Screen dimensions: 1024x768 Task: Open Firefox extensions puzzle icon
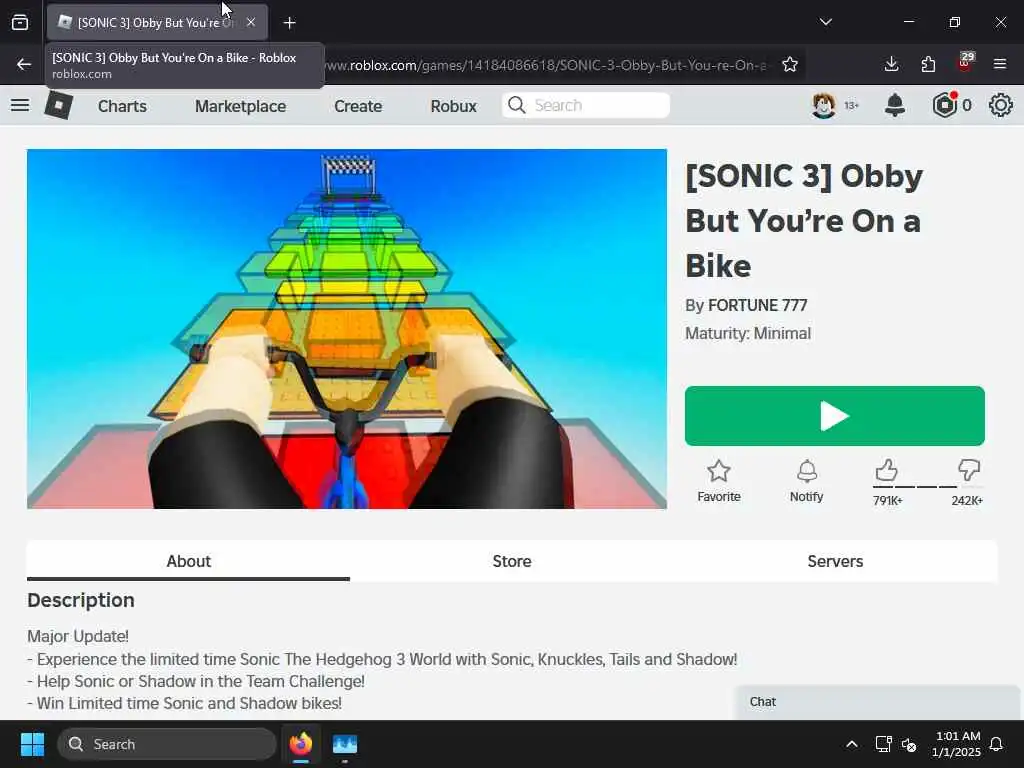click(928, 64)
